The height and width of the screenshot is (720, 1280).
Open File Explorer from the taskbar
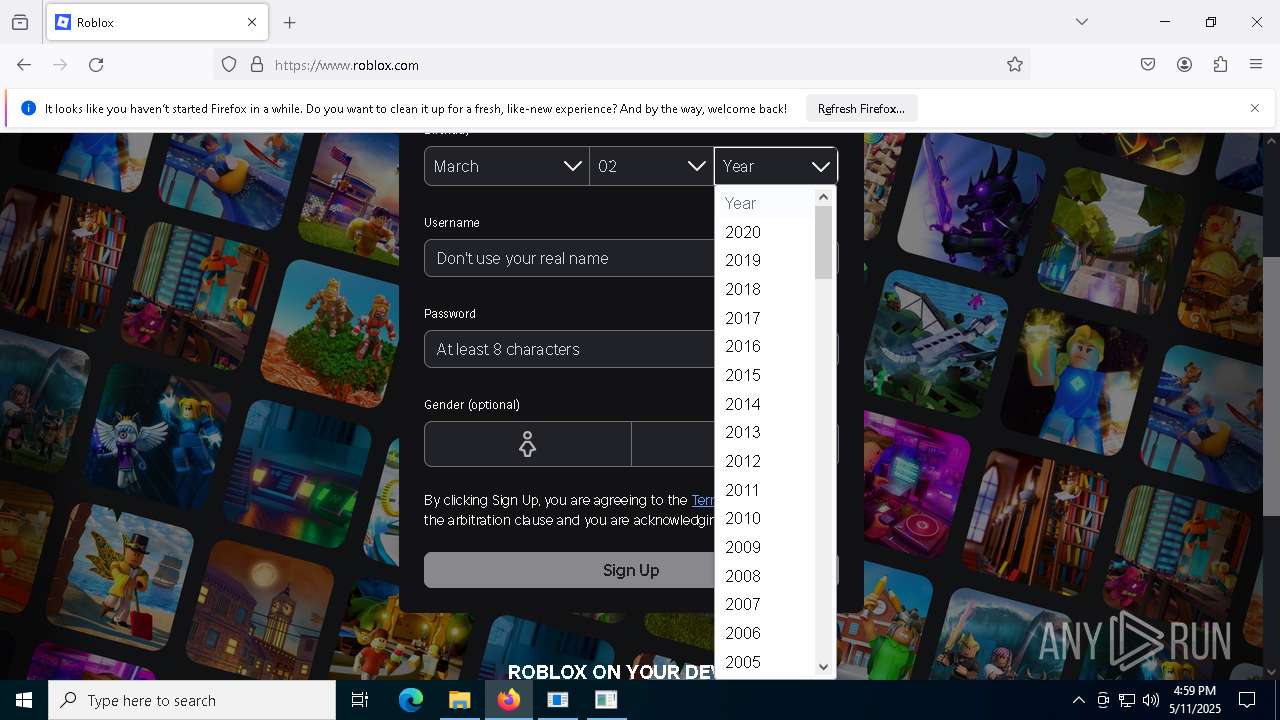(x=459, y=700)
